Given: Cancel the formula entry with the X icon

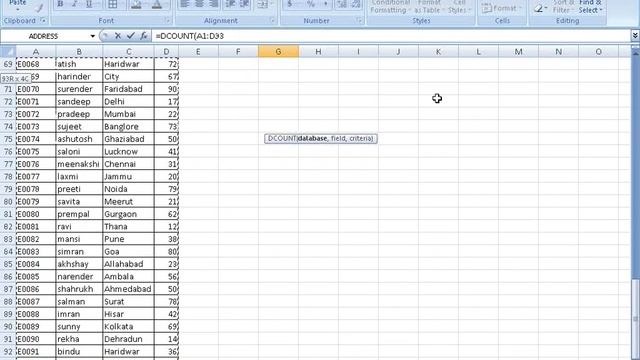Looking at the screenshot, I should coord(118,36).
